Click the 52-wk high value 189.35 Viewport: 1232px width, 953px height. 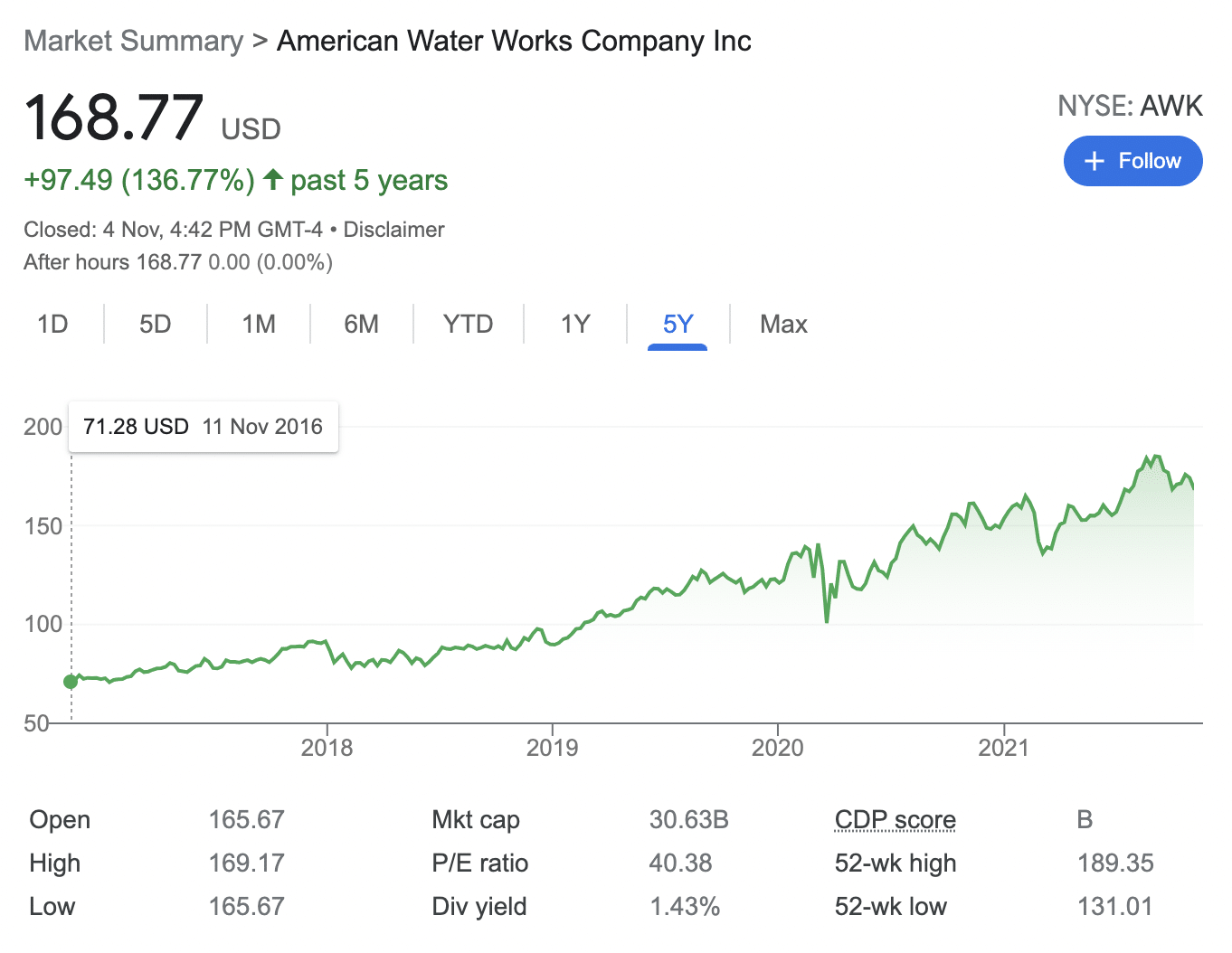(x=1116, y=863)
